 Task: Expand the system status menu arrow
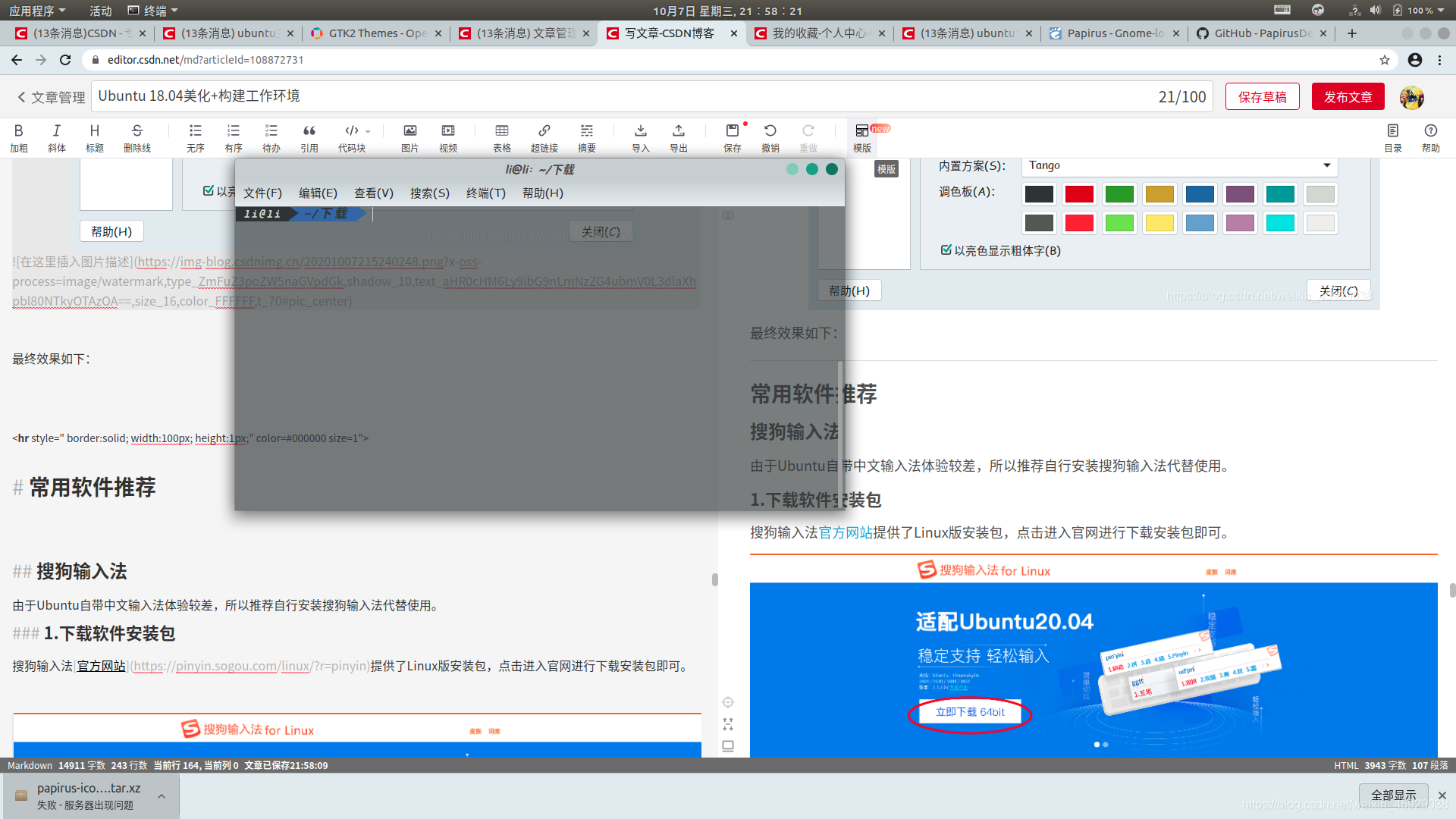1441,11
